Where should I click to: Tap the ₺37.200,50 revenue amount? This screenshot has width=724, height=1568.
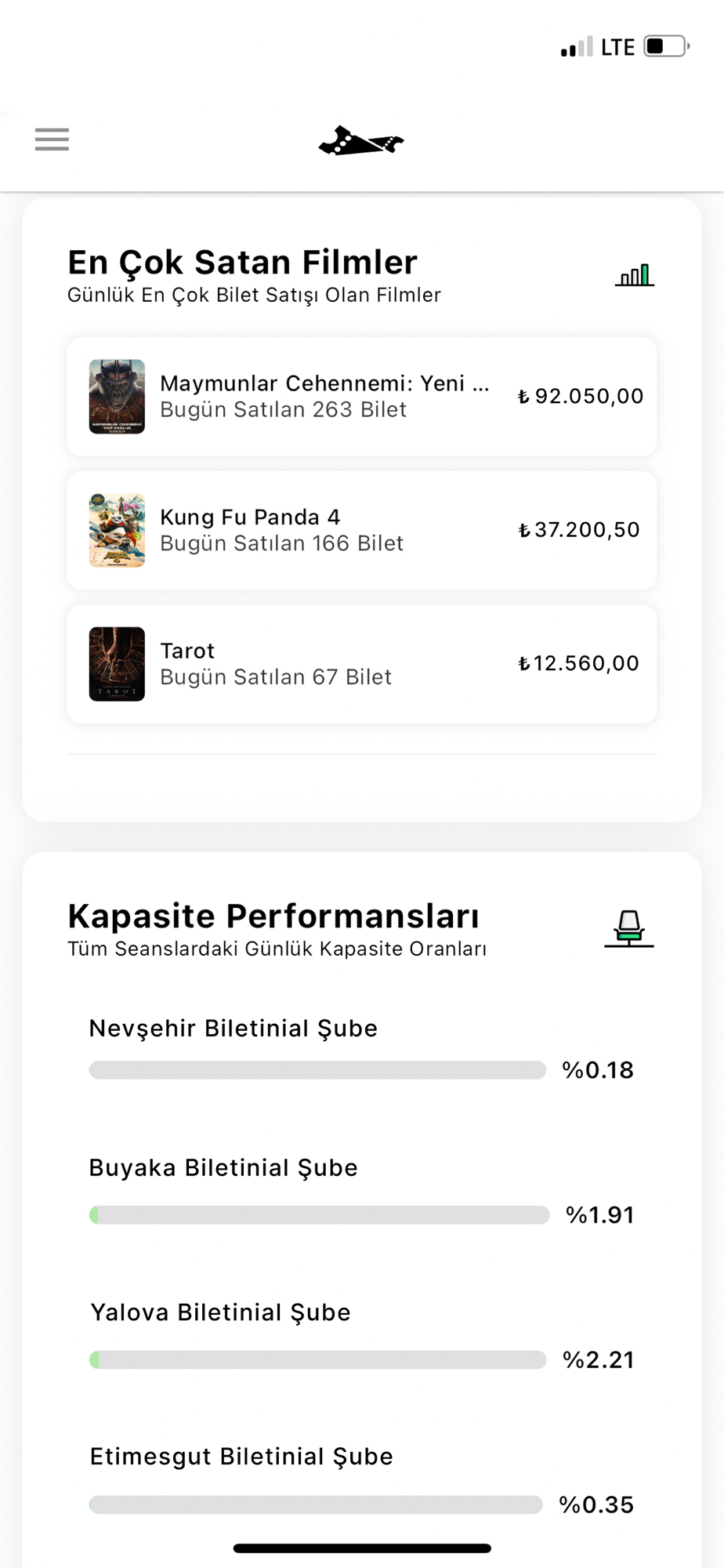tap(579, 530)
